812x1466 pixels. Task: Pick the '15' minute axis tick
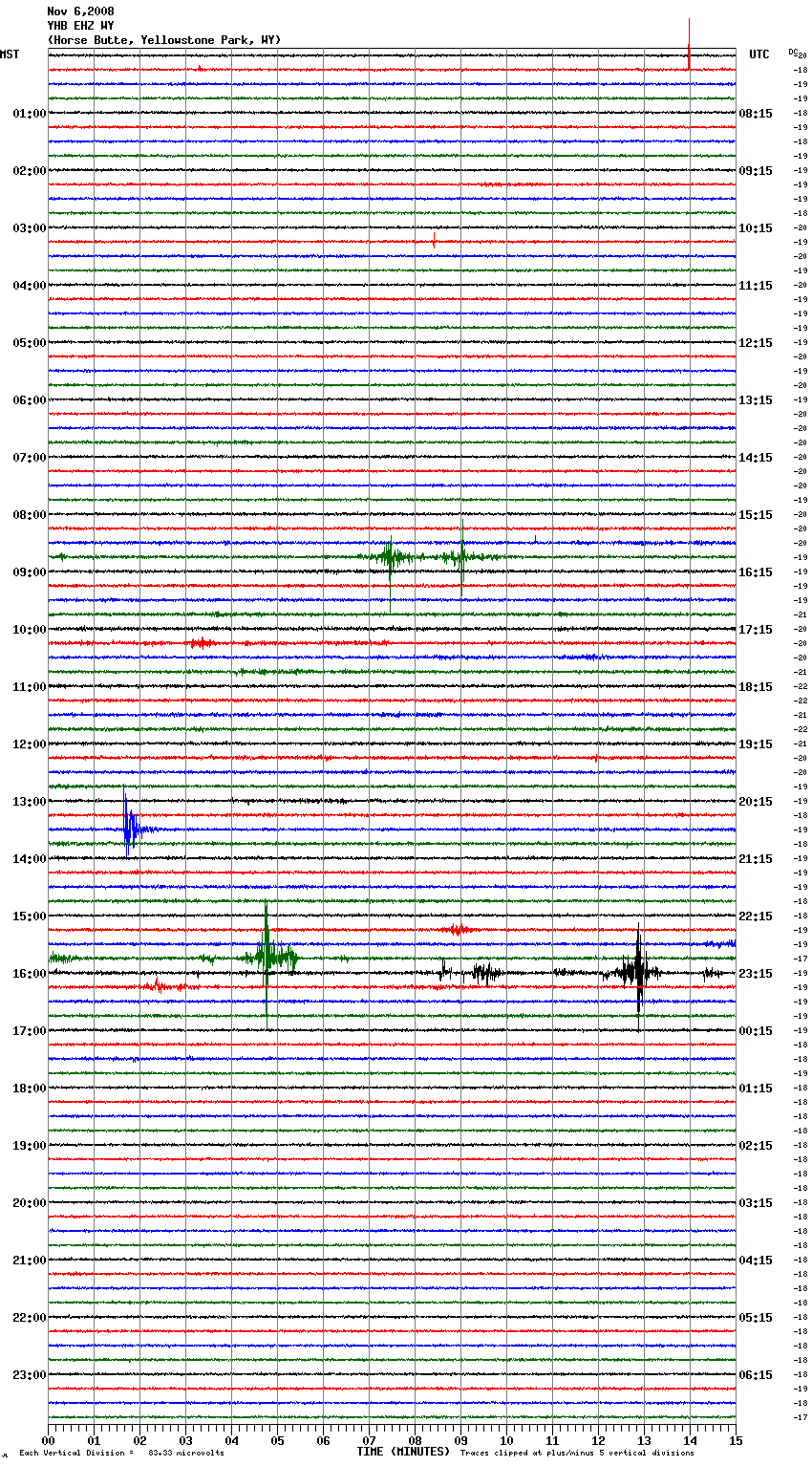click(x=736, y=1440)
